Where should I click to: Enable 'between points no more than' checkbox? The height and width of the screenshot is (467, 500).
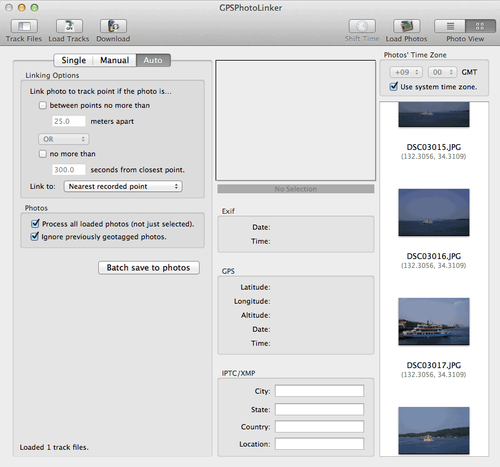[43, 106]
